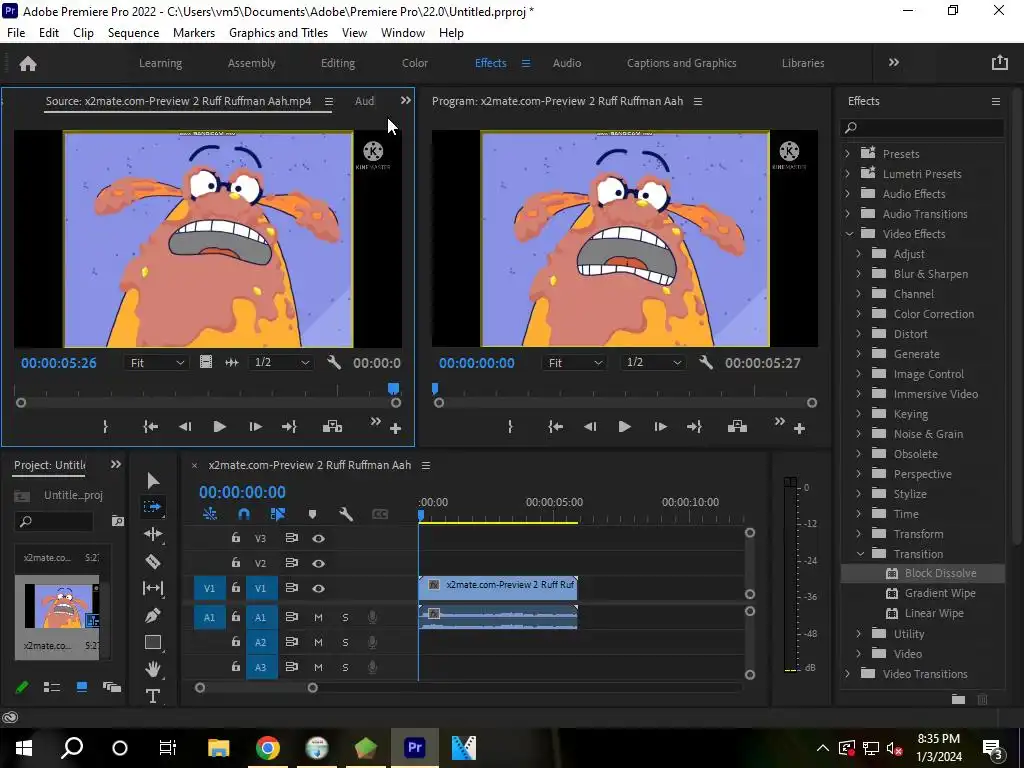Select the Pen tool
Image resolution: width=1024 pixels, height=768 pixels.
click(153, 615)
